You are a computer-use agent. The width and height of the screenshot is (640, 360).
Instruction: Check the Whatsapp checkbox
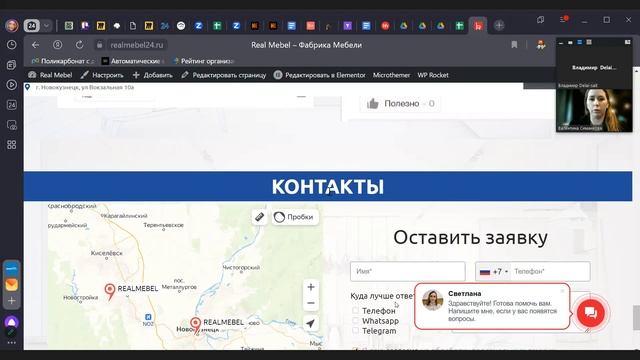point(356,321)
